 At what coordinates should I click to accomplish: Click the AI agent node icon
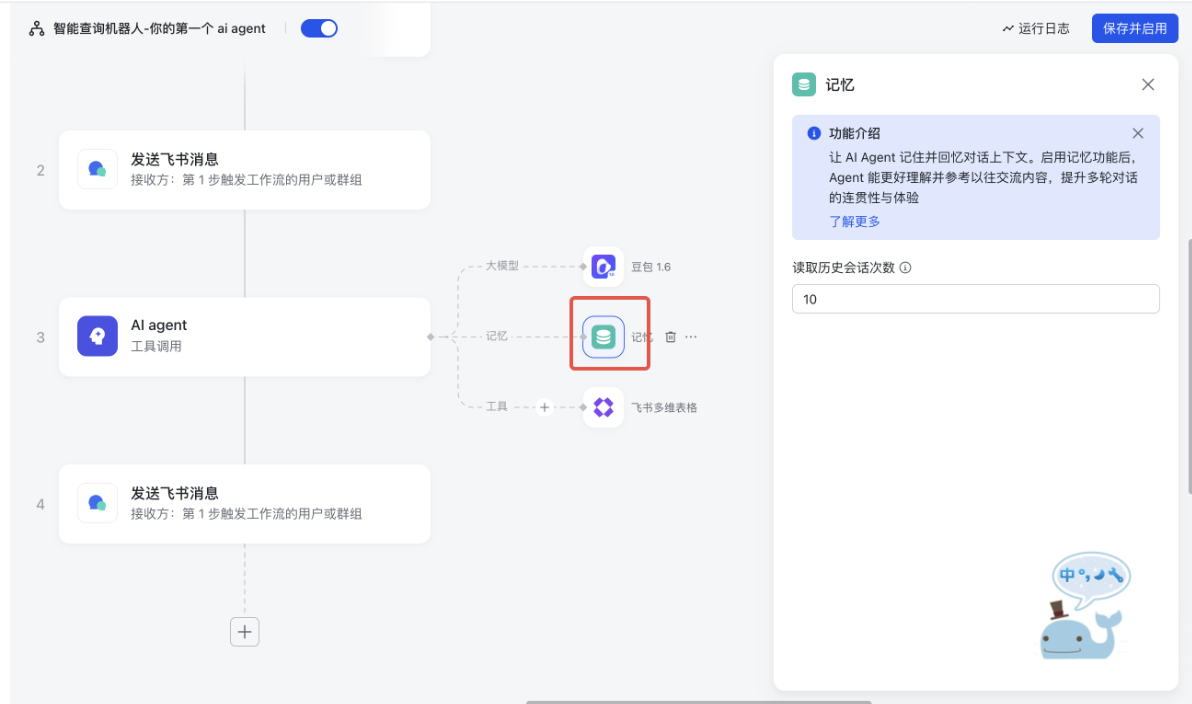[x=97, y=336]
